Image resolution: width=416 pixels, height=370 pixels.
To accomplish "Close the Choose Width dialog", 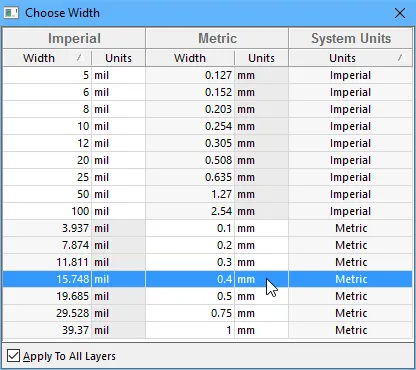I will 400,13.
